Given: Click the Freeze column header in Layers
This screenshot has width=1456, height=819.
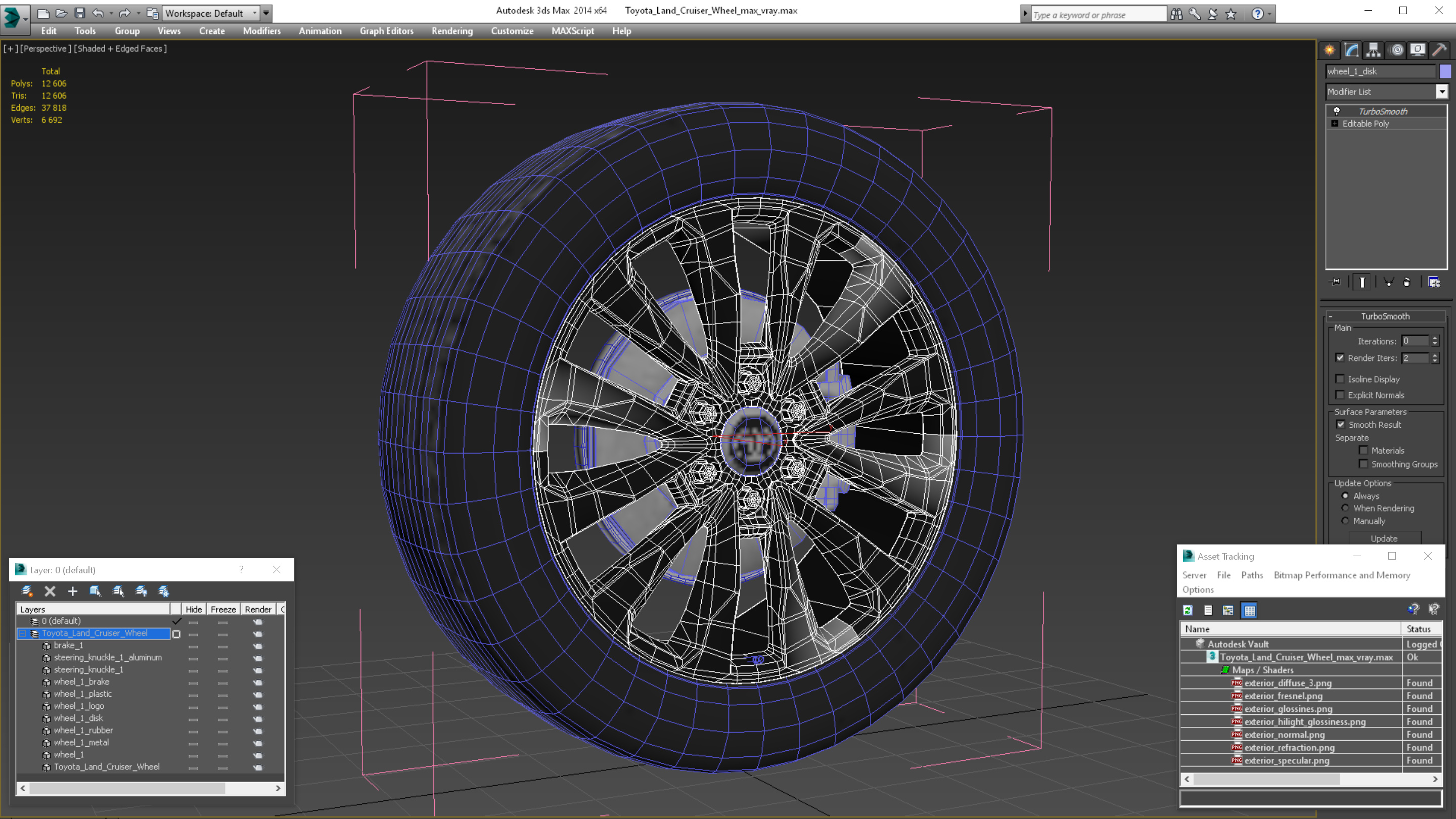Looking at the screenshot, I should [x=223, y=609].
